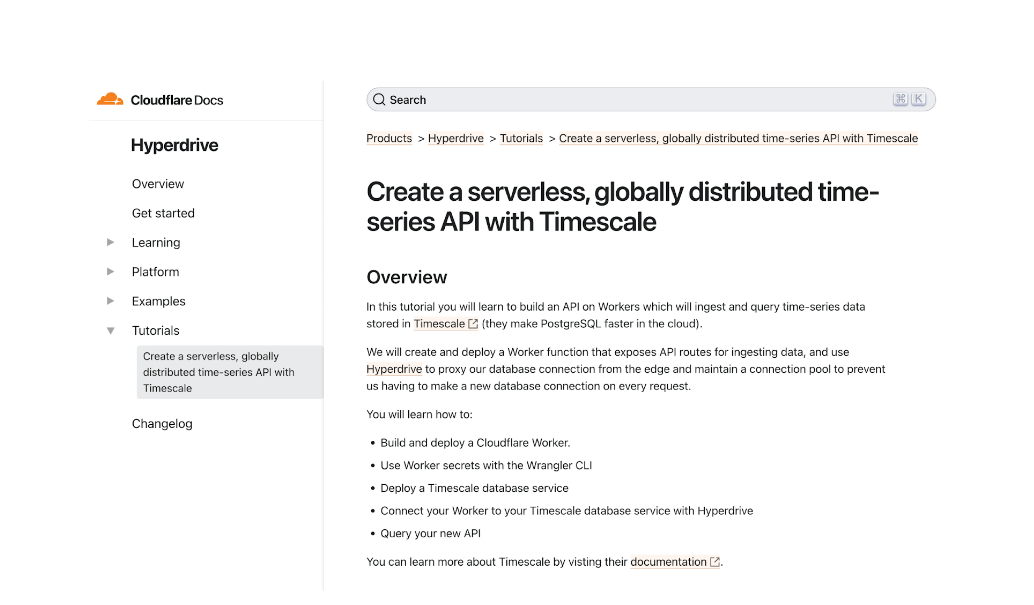The height and width of the screenshot is (605, 1034).
Task: Click the external link icon beside Timescale
Action: click(x=473, y=324)
